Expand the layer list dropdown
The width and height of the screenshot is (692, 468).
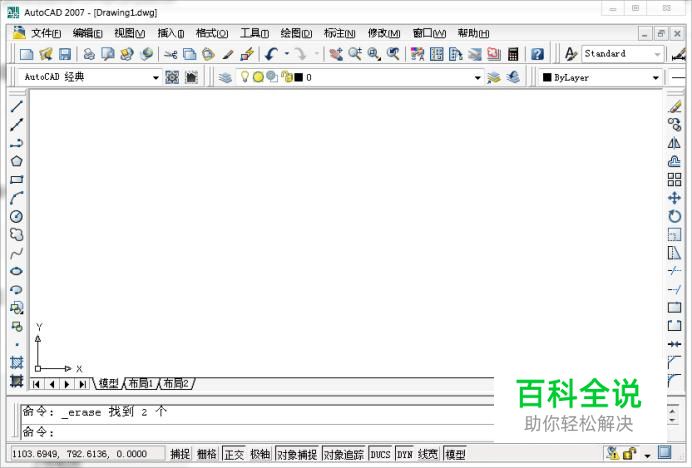point(478,78)
